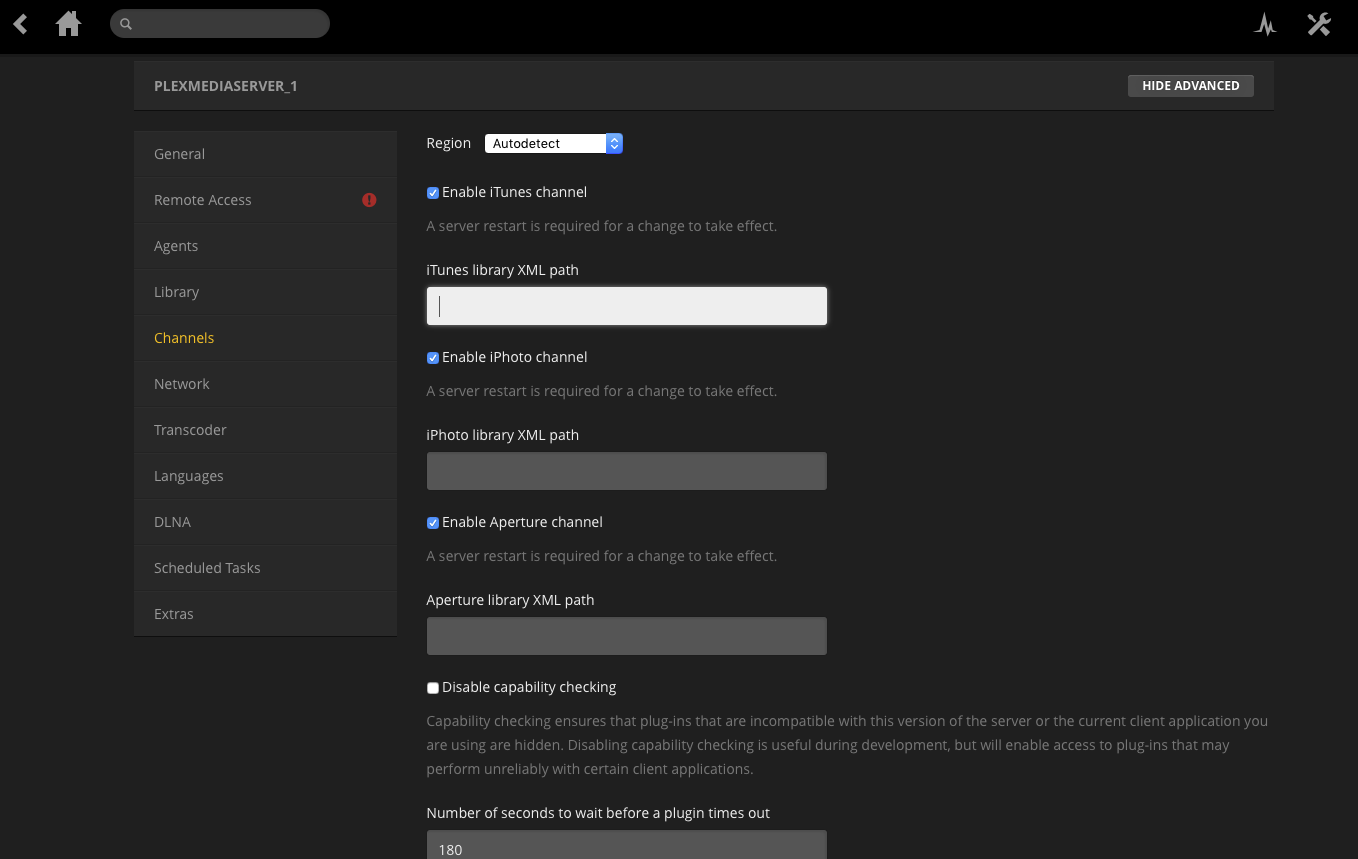Enable Disable capability checking checkbox

(x=433, y=688)
